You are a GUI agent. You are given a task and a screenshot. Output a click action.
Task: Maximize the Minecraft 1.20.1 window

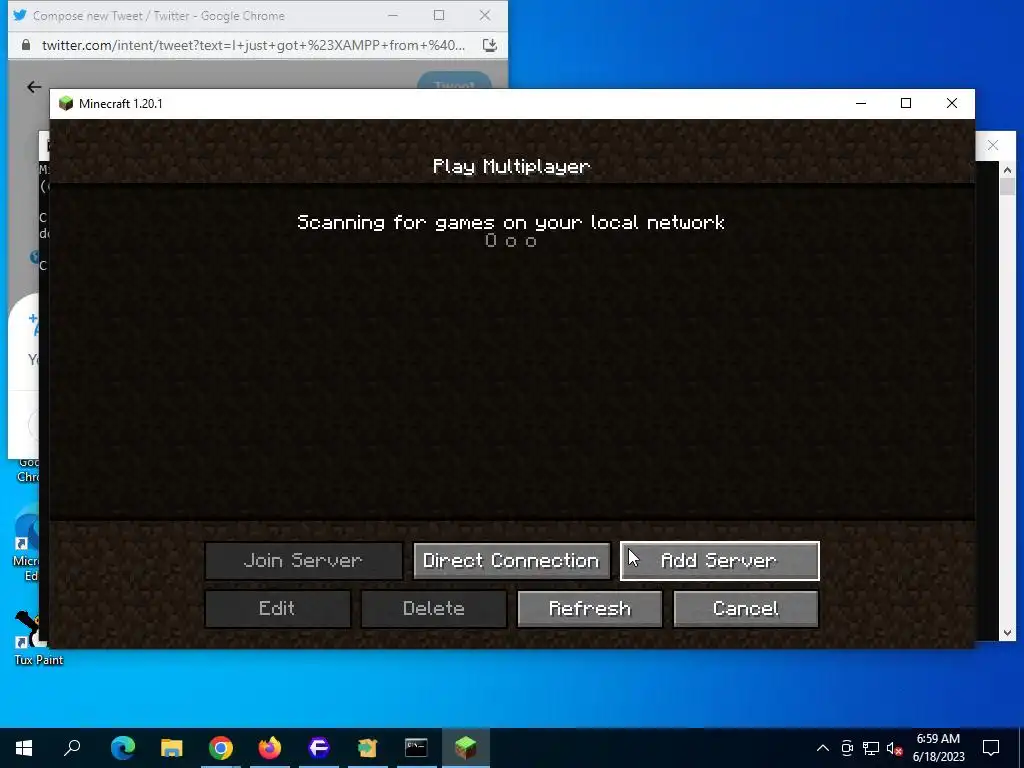tap(906, 103)
